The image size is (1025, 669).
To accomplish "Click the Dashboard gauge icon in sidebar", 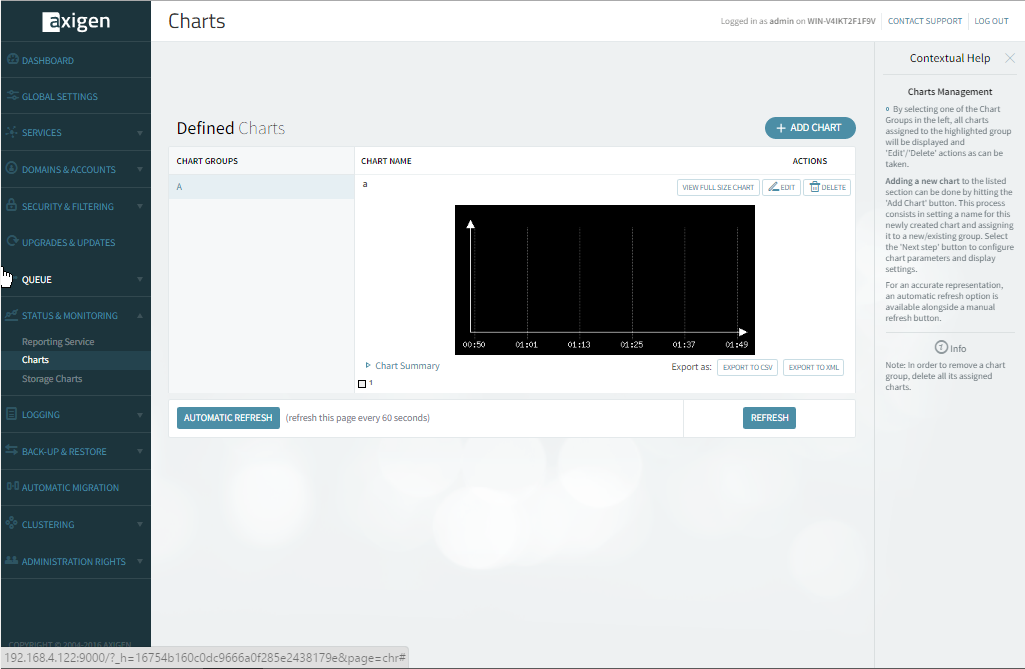I will click(13, 60).
